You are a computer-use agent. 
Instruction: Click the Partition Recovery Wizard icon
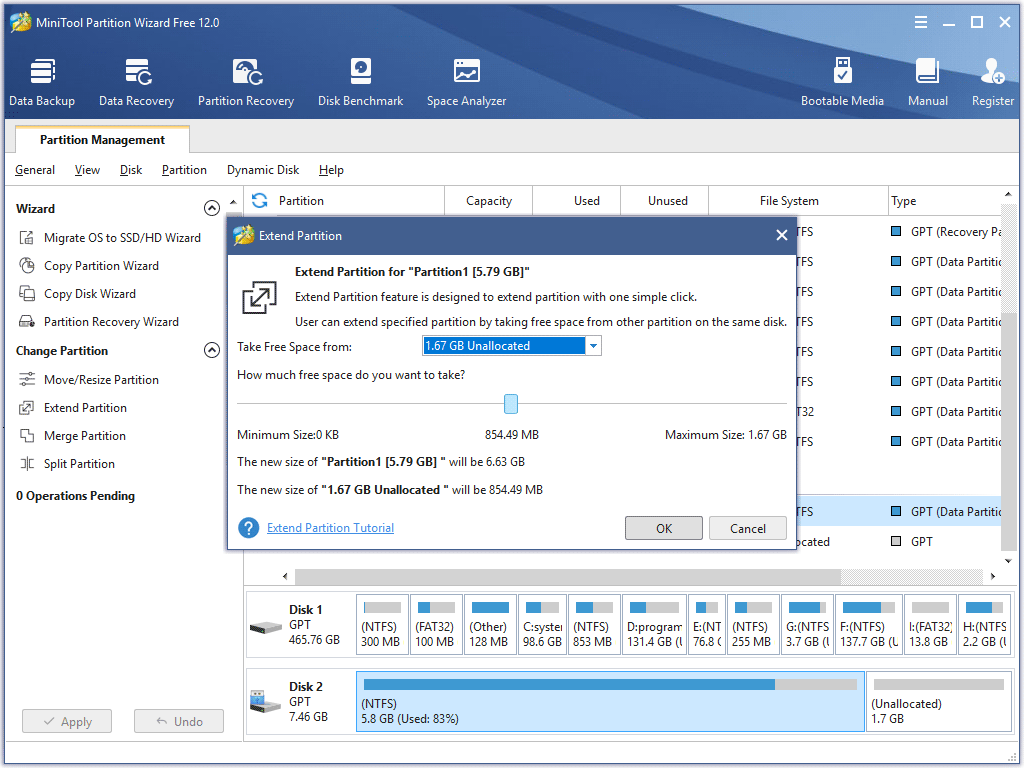click(x=27, y=322)
